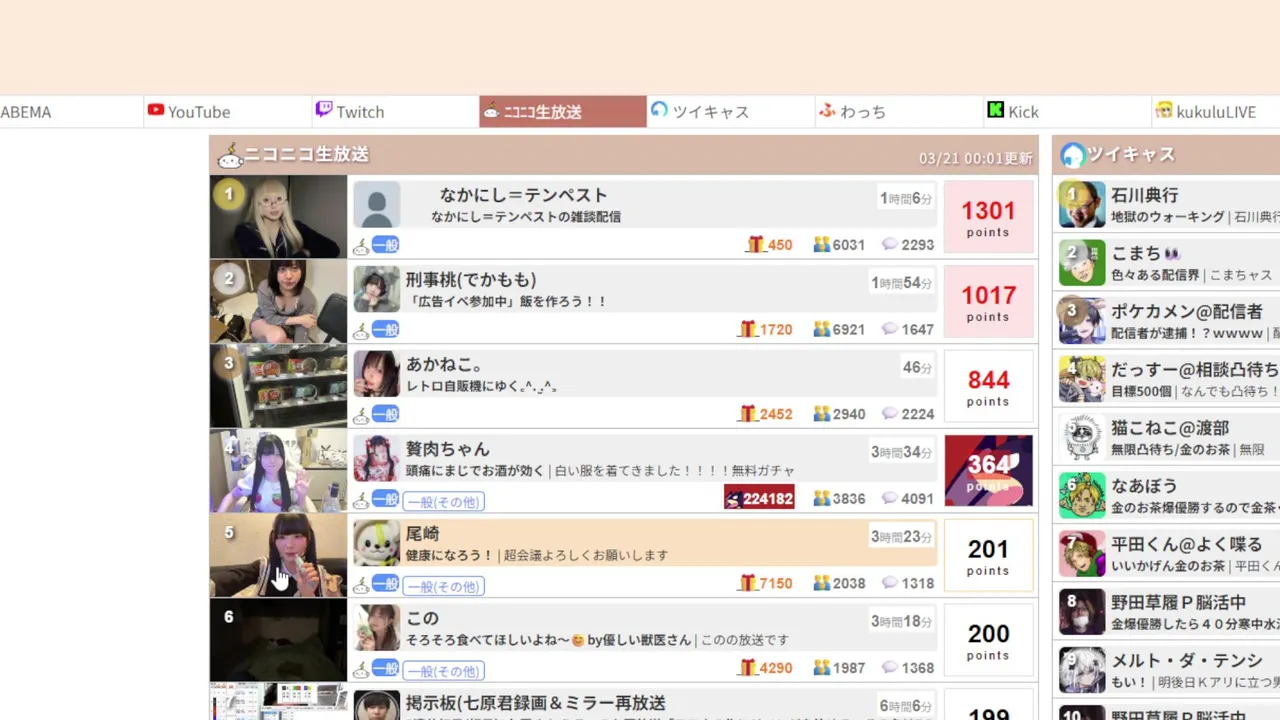Switch to the わっち tab
The height and width of the screenshot is (720, 1280).
click(899, 111)
